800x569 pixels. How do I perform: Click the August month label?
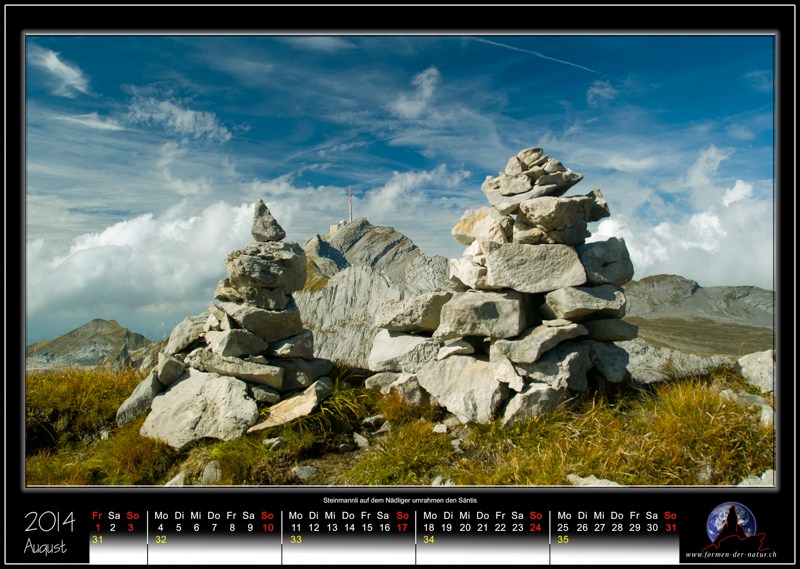coord(46,546)
